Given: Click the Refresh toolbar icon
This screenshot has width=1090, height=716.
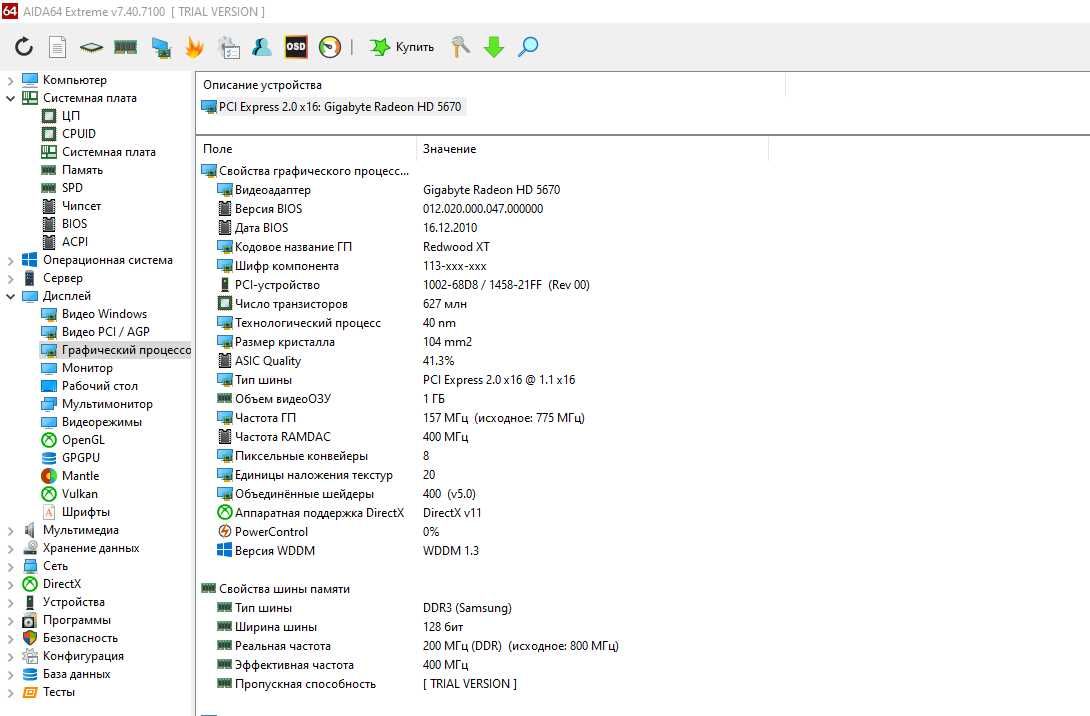Looking at the screenshot, I should click(x=24, y=47).
